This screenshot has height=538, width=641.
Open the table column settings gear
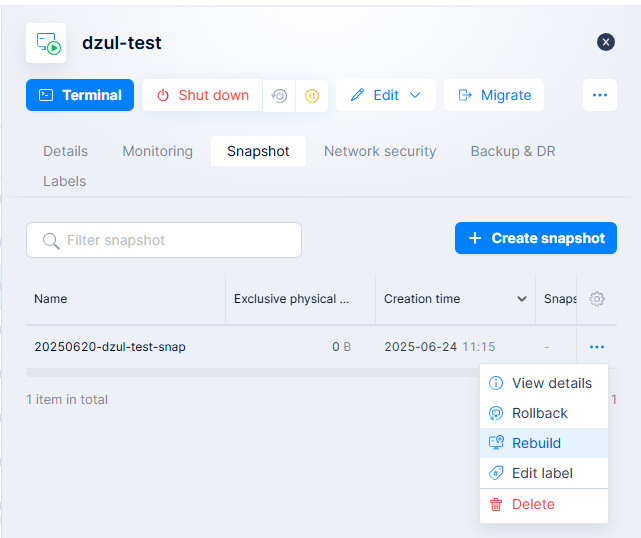click(597, 299)
